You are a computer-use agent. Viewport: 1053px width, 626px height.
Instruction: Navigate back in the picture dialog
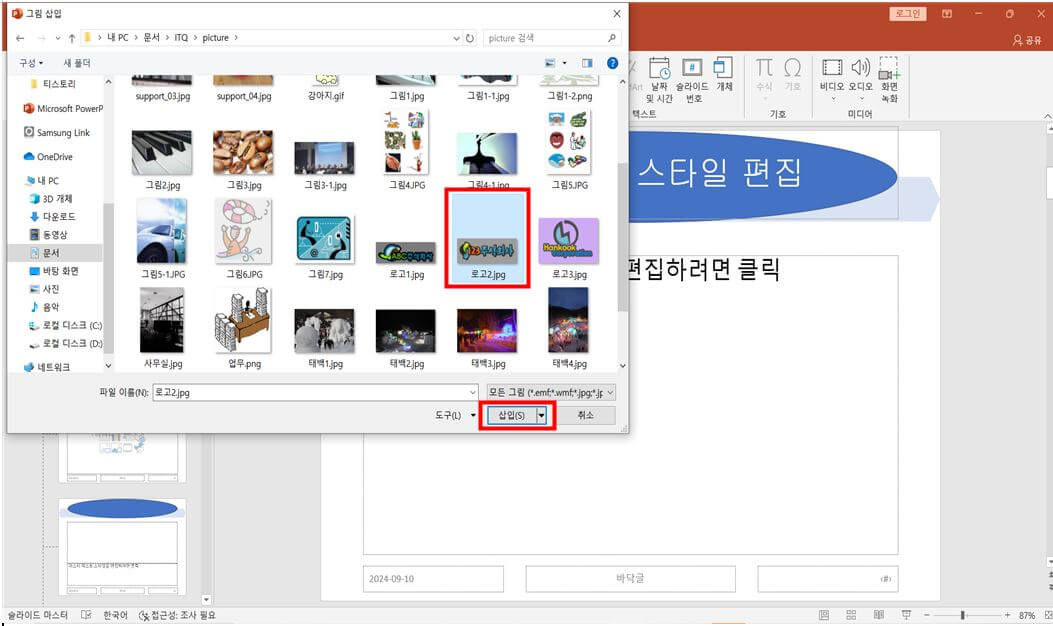(20, 37)
